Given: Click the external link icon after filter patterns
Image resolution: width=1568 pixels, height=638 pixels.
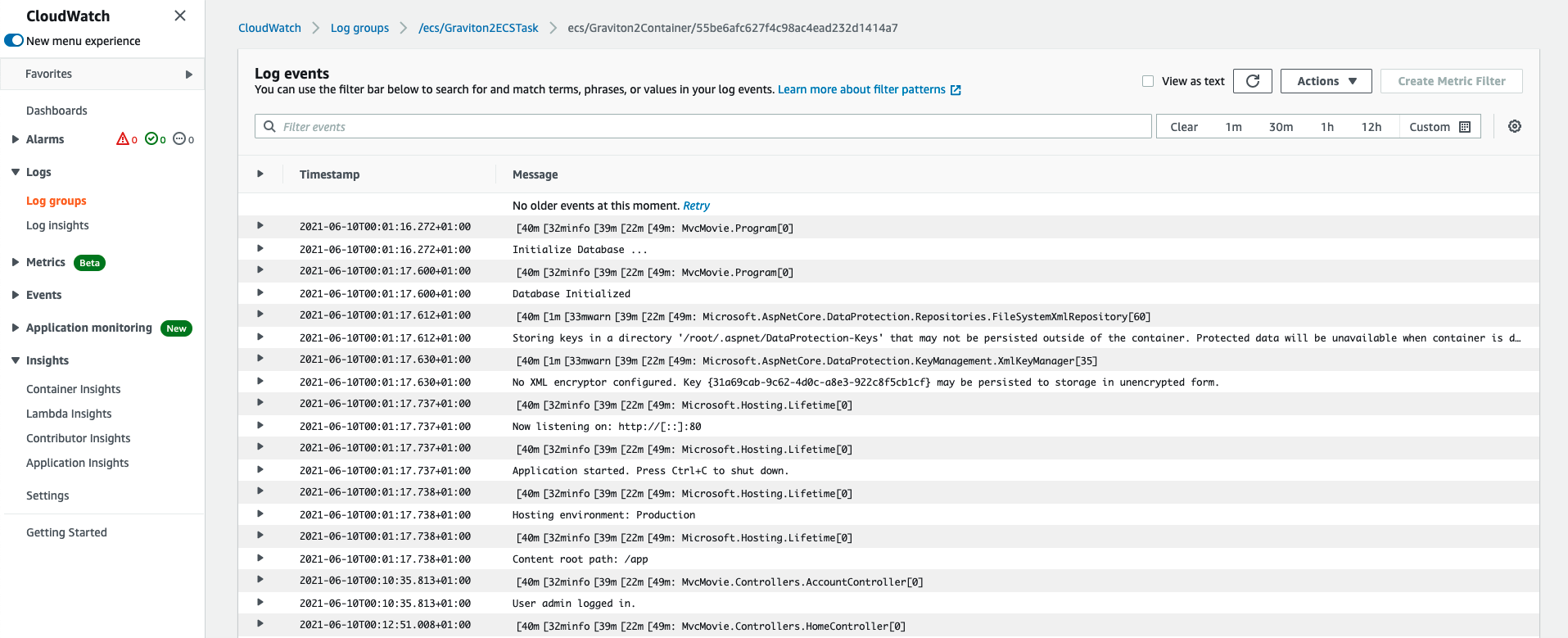Looking at the screenshot, I should 956,90.
